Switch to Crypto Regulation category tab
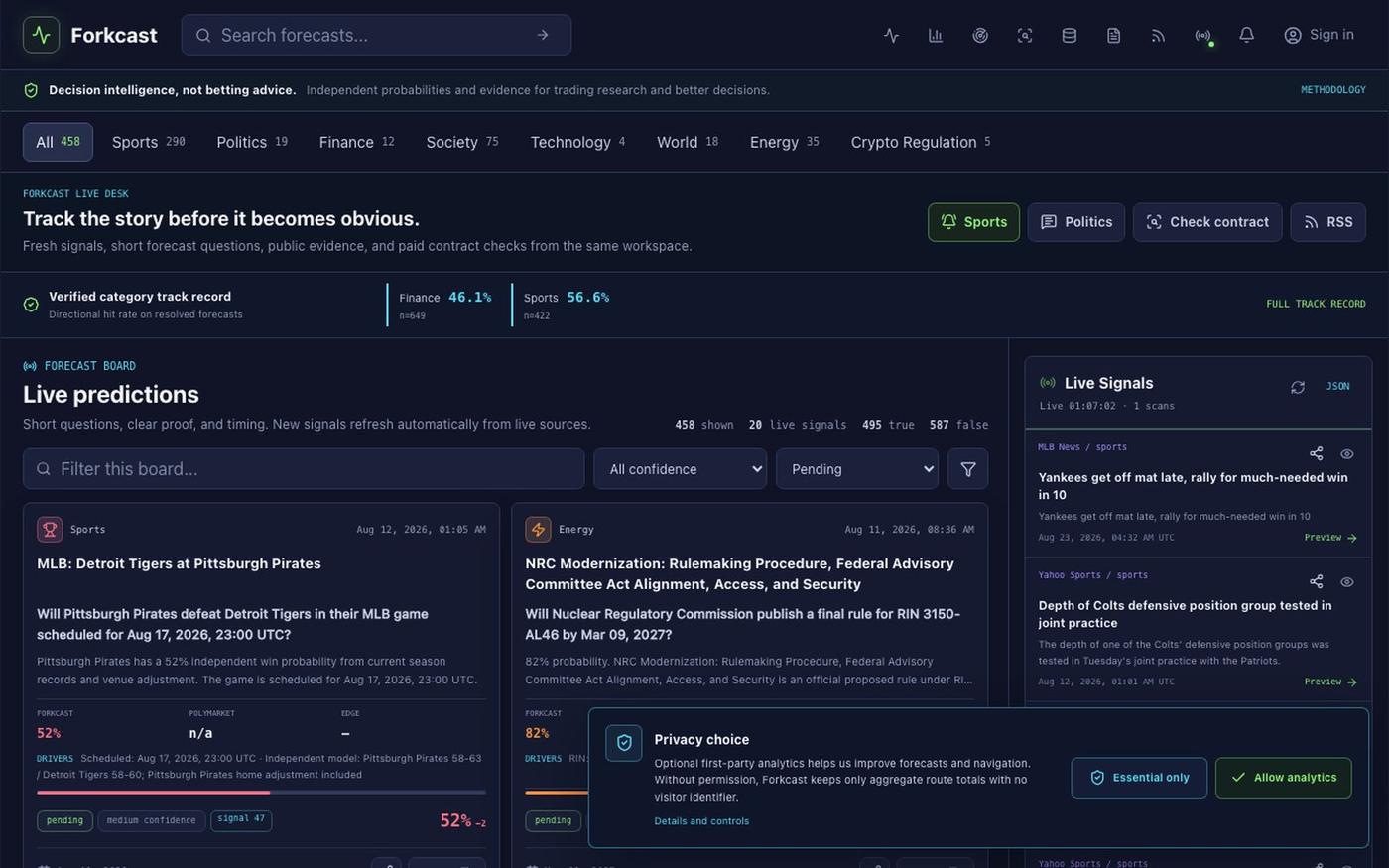The height and width of the screenshot is (868, 1389). (x=921, y=142)
